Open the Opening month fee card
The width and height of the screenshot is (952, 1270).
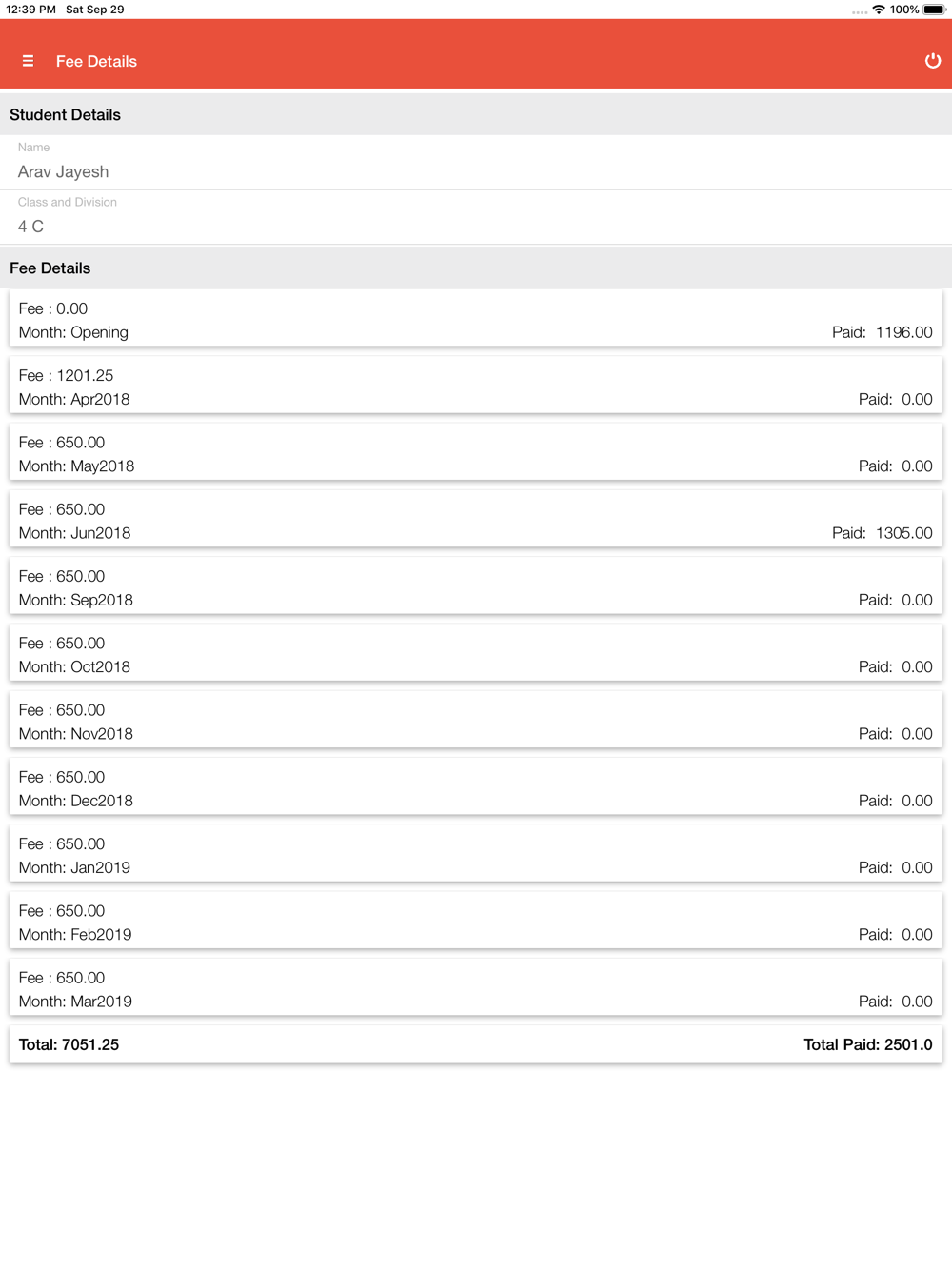pos(476,320)
